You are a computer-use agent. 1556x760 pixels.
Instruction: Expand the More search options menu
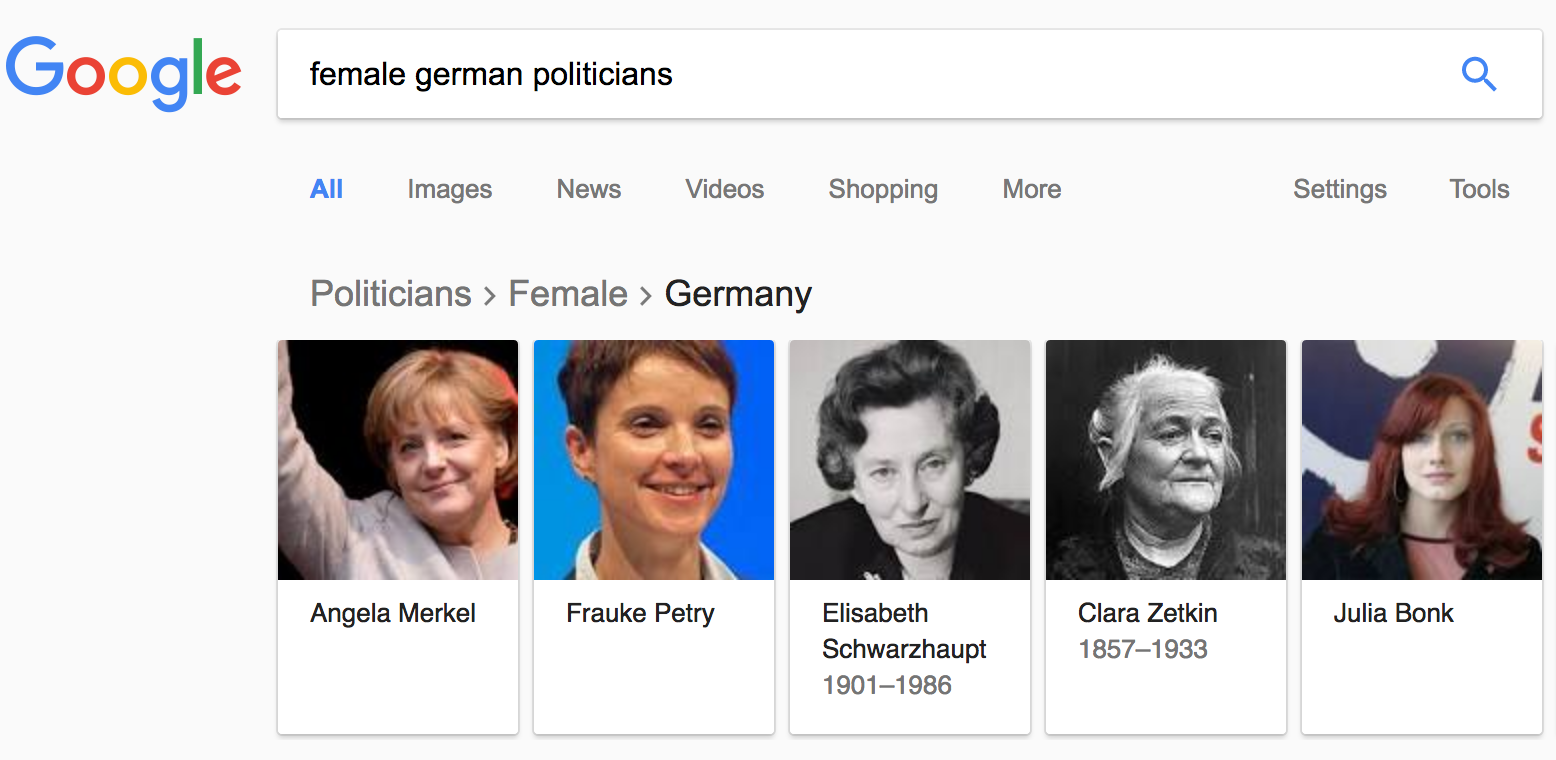1032,189
